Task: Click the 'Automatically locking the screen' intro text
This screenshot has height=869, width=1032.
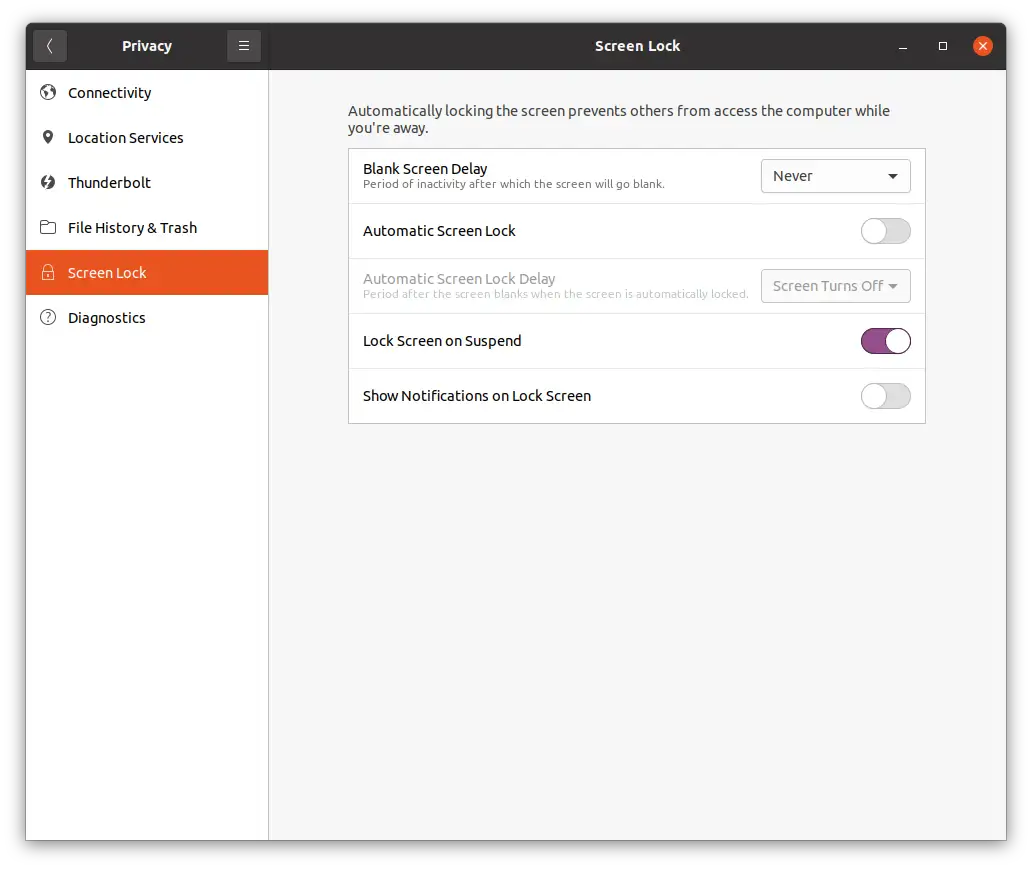Action: pyautogui.click(x=619, y=119)
